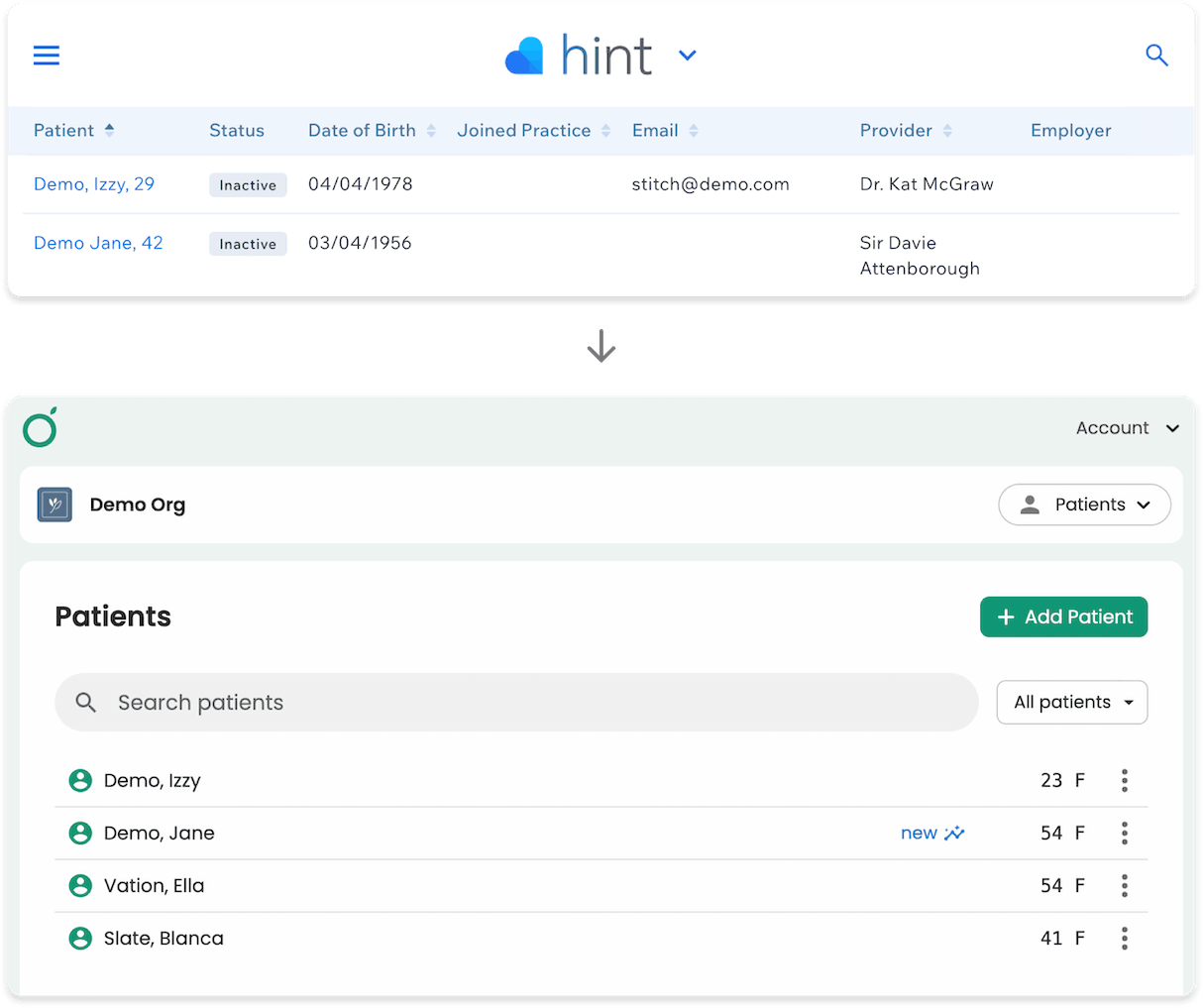Open patient row Demo, Jane

coord(601,834)
